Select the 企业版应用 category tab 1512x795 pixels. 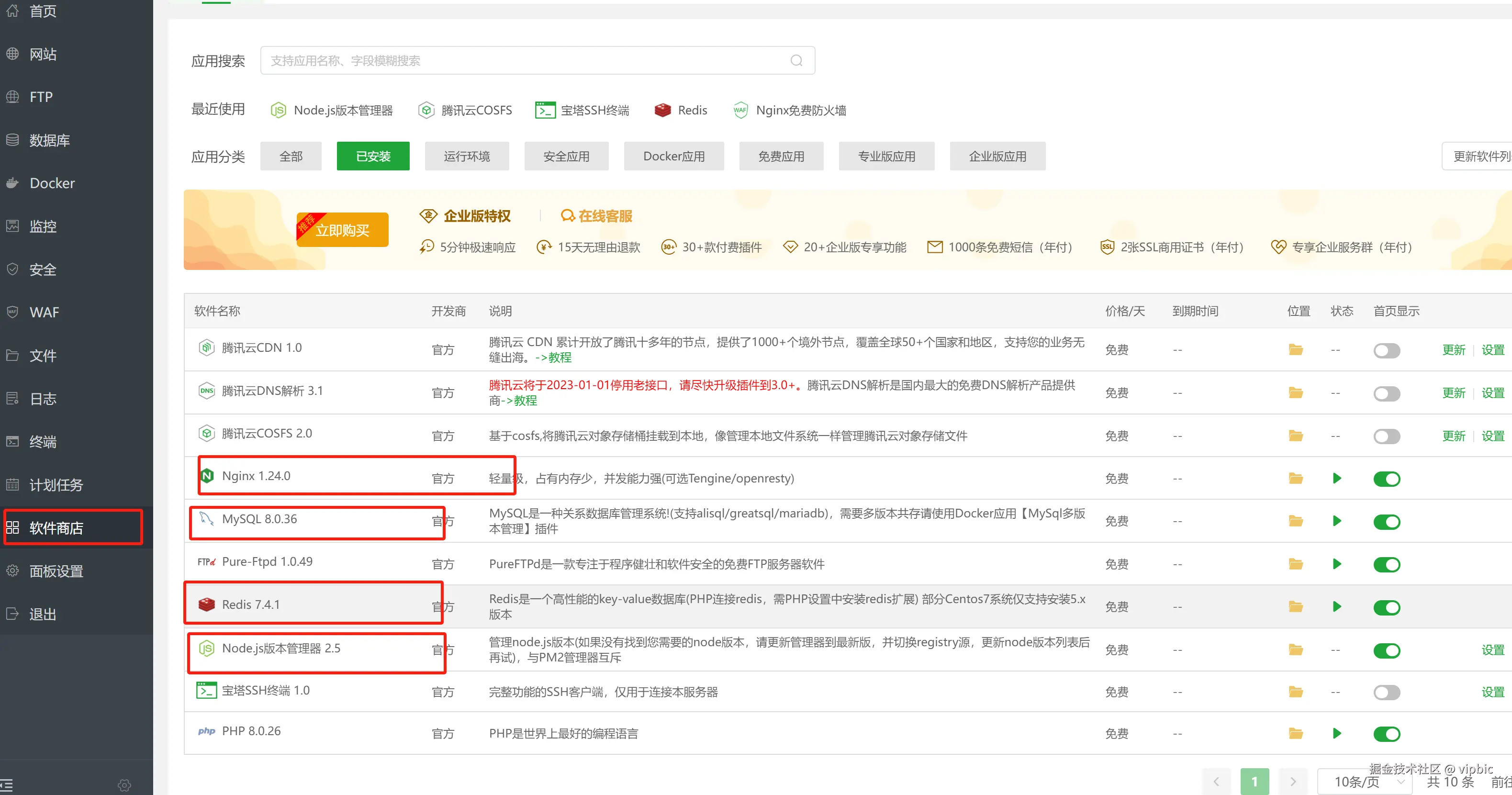998,156
